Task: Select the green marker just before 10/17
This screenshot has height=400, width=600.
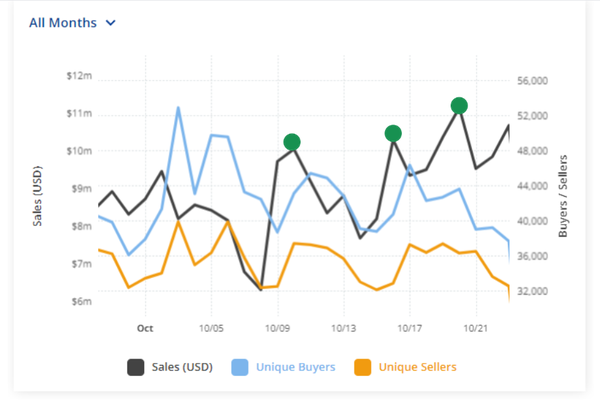Action: coord(393,133)
